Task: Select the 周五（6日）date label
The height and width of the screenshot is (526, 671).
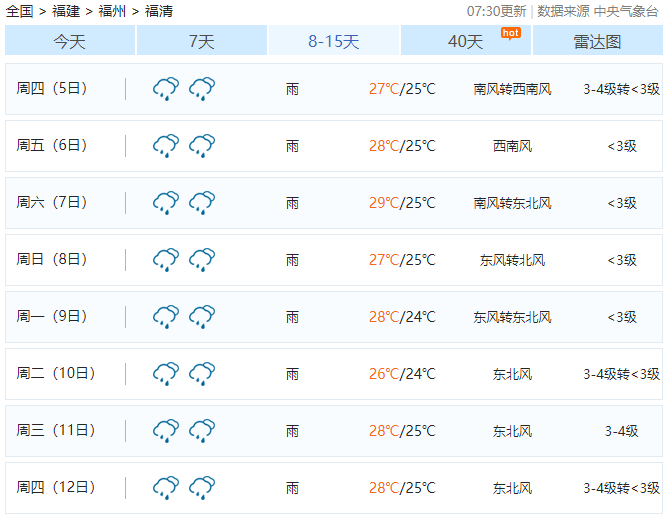Action: click(x=52, y=145)
